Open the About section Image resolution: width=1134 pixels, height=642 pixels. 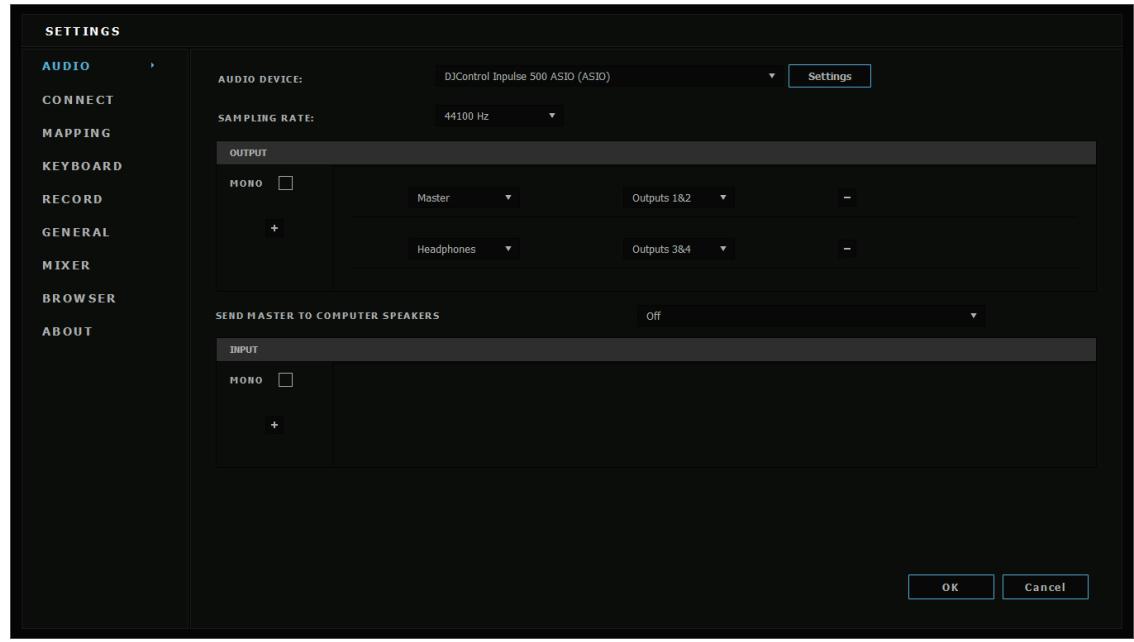67,331
